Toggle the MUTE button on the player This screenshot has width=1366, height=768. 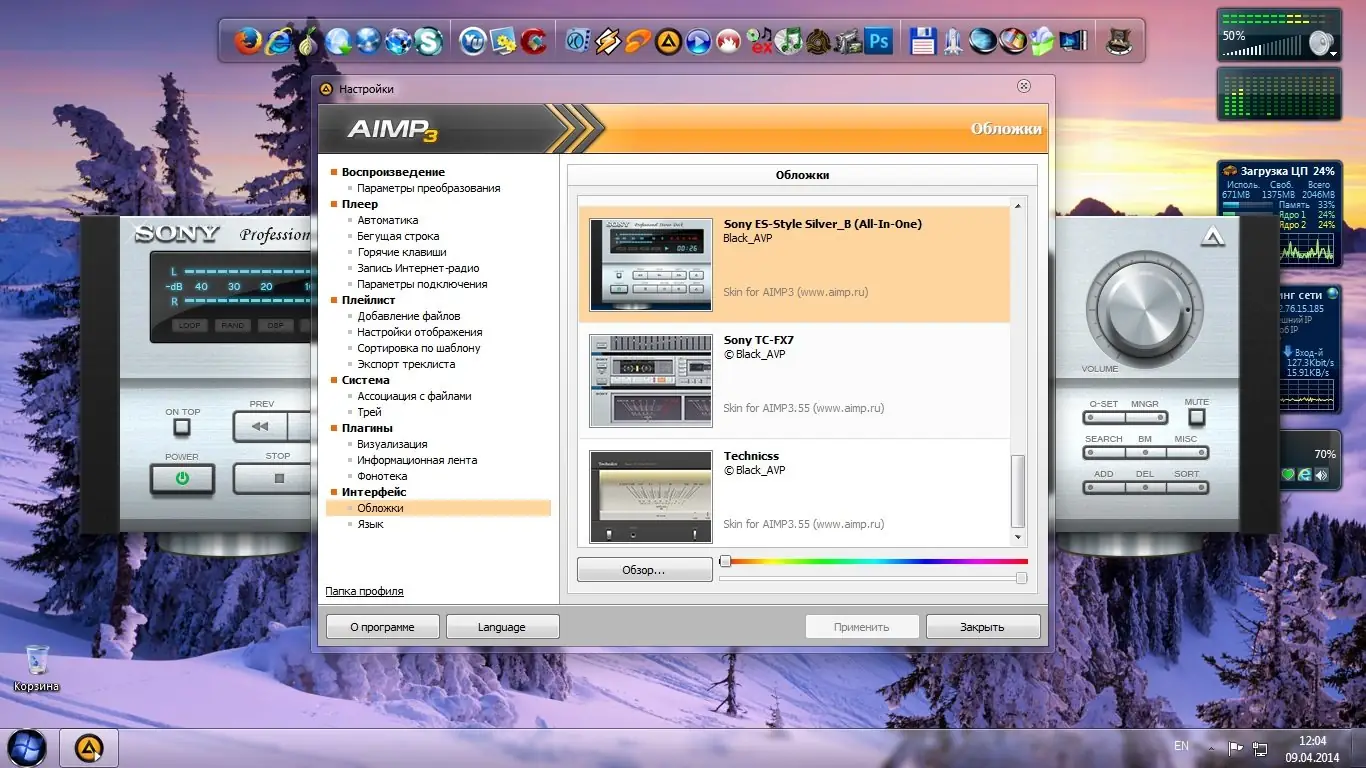pyautogui.click(x=1196, y=417)
